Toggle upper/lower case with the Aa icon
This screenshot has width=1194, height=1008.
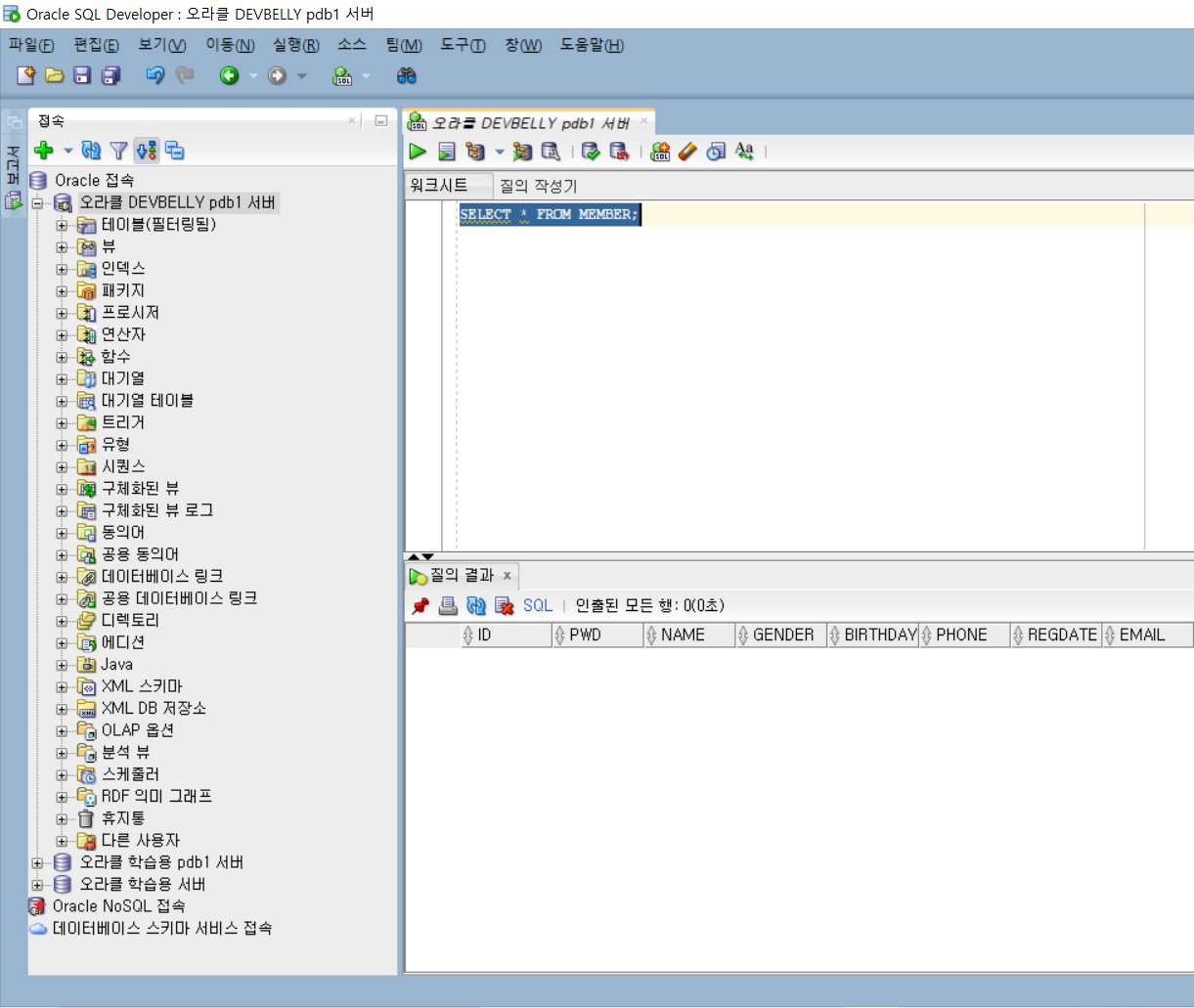(x=744, y=152)
